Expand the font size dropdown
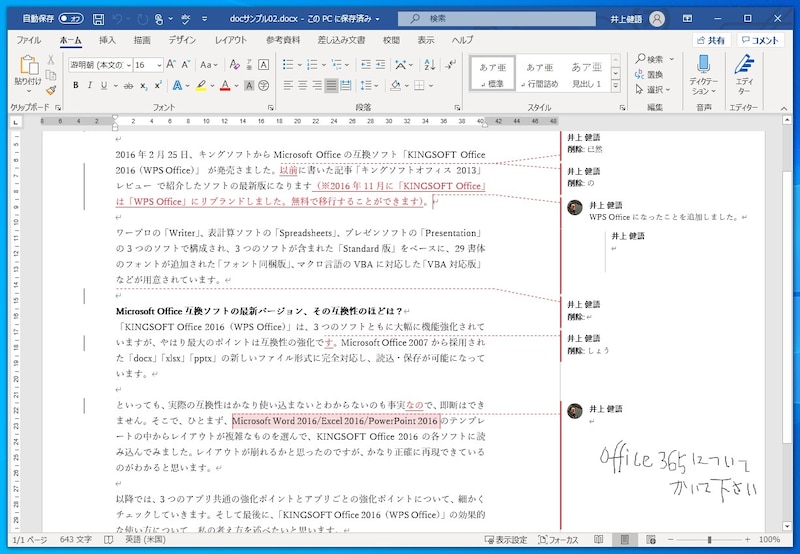The height and width of the screenshot is (554, 800). coord(158,64)
